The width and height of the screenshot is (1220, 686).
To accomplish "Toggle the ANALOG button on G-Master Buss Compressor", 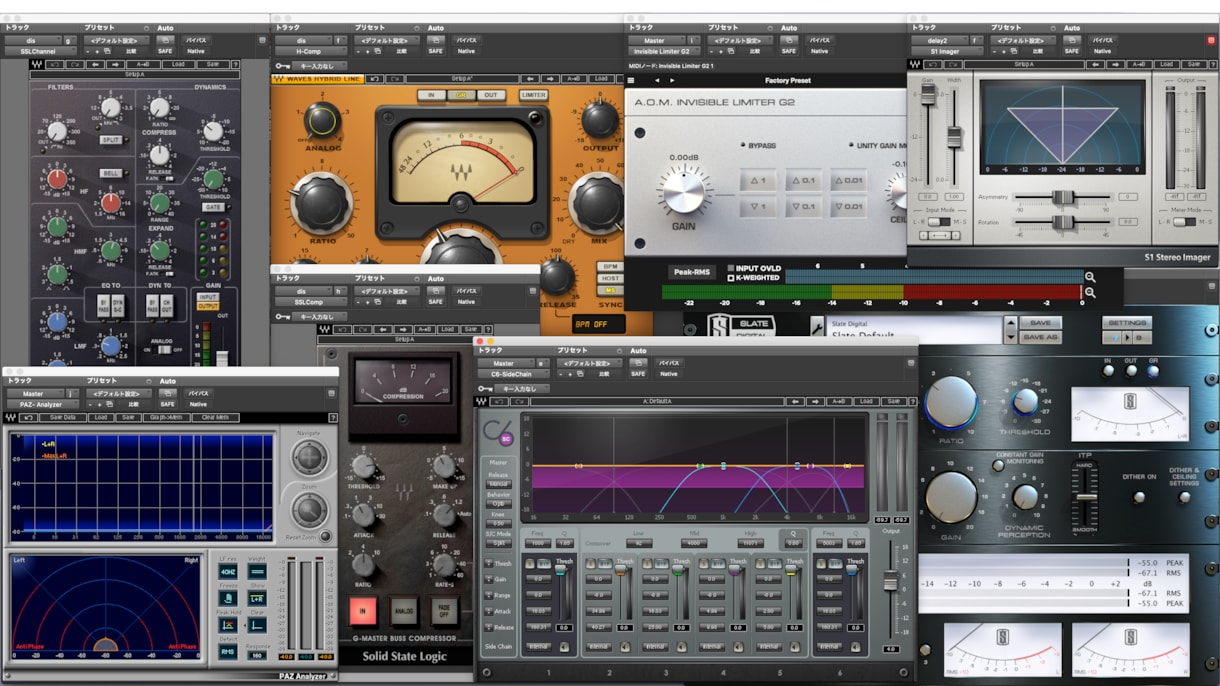I will [x=403, y=610].
